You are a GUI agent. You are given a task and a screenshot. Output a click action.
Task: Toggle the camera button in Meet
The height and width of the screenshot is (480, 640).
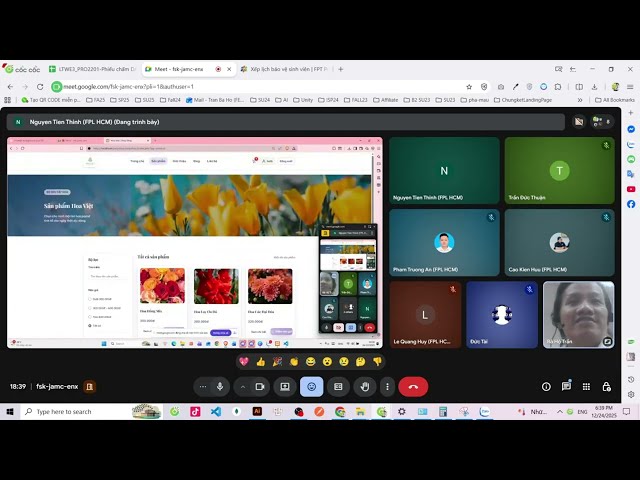coord(260,387)
